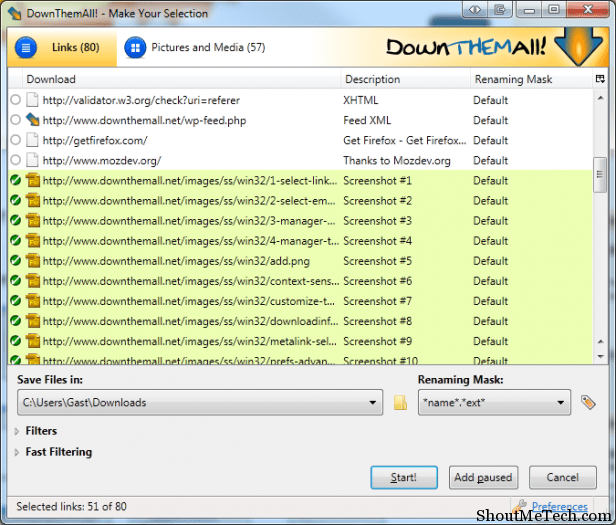Viewport: 616px width, 525px height.
Task: Click the image icon of Screenshot #9 row
Action: tap(33, 341)
